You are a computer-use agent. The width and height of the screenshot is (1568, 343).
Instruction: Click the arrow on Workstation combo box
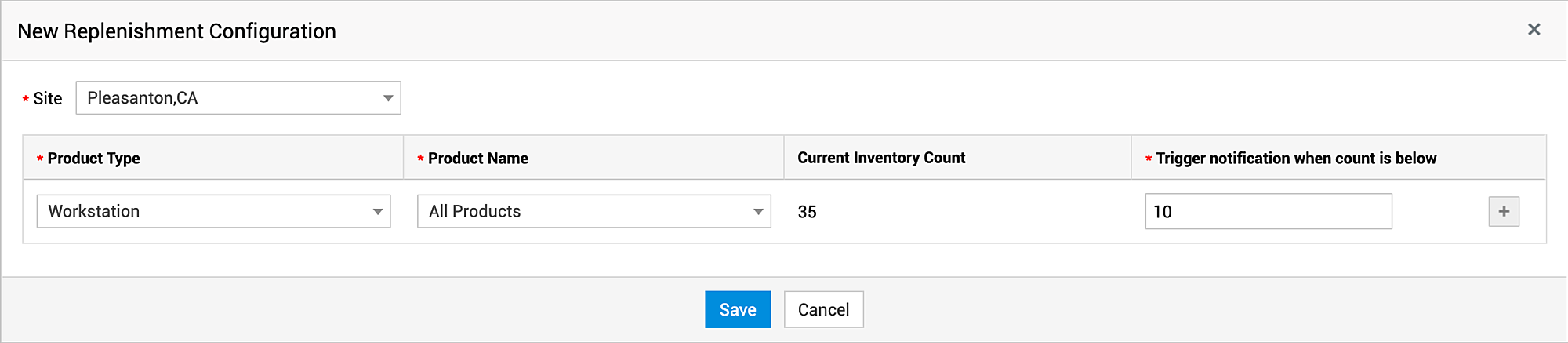(377, 211)
